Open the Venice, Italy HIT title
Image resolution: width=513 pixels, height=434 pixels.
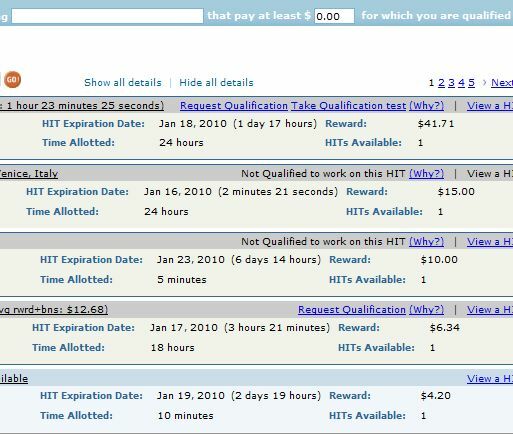point(29,174)
